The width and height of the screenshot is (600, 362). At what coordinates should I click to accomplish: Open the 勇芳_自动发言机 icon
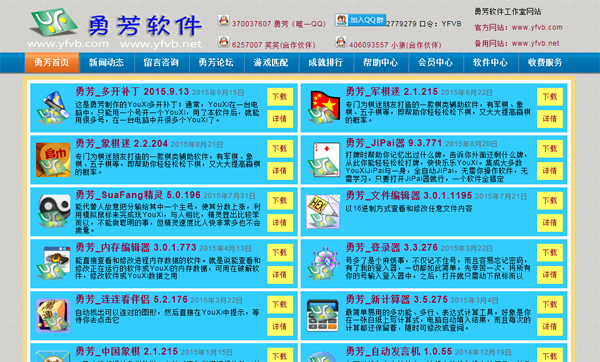pyautogui.click(x=324, y=356)
